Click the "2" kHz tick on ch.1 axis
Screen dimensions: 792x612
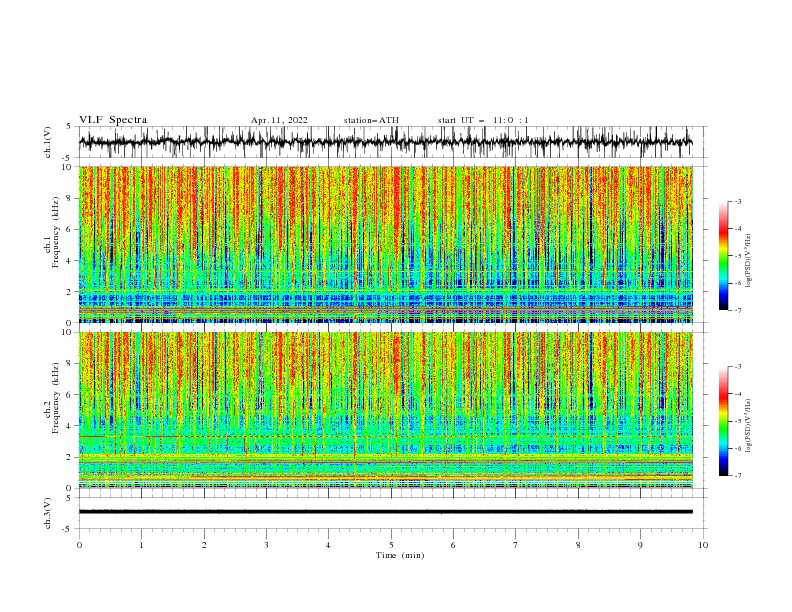pos(70,292)
